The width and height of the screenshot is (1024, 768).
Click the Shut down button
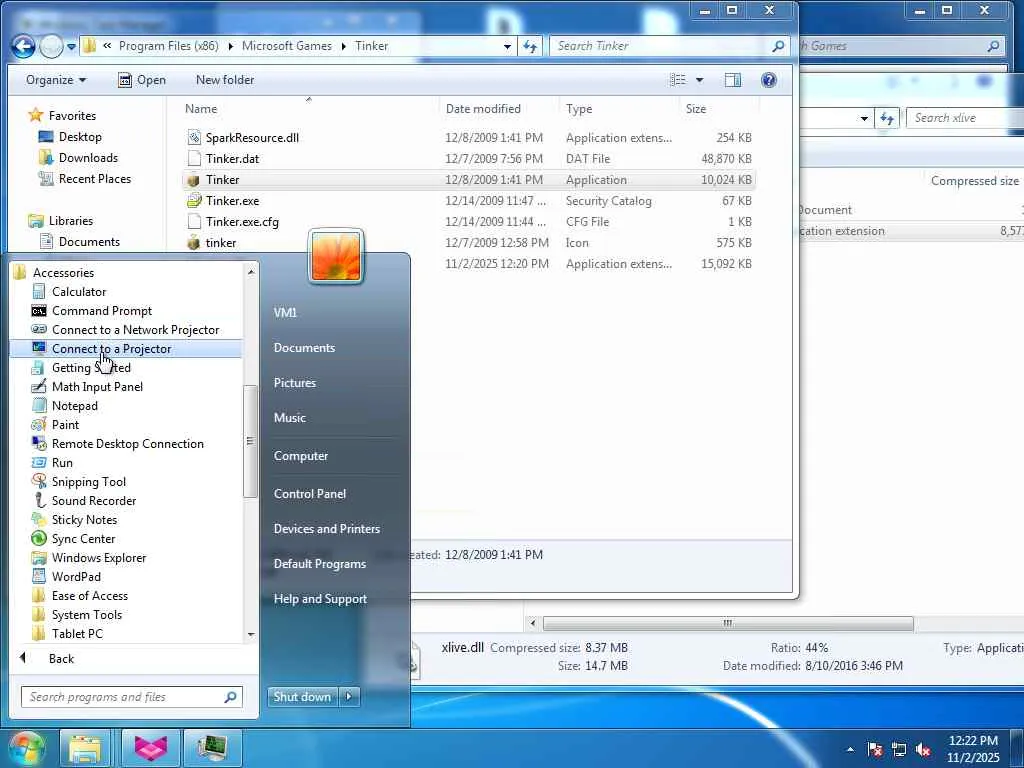point(302,697)
